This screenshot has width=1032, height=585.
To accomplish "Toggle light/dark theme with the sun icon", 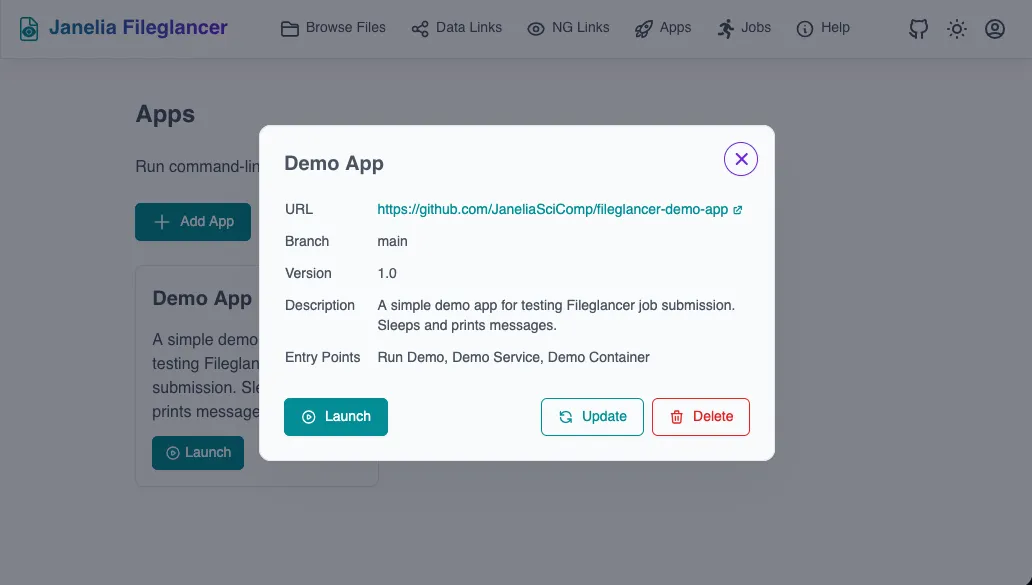I will pyautogui.click(x=956, y=28).
